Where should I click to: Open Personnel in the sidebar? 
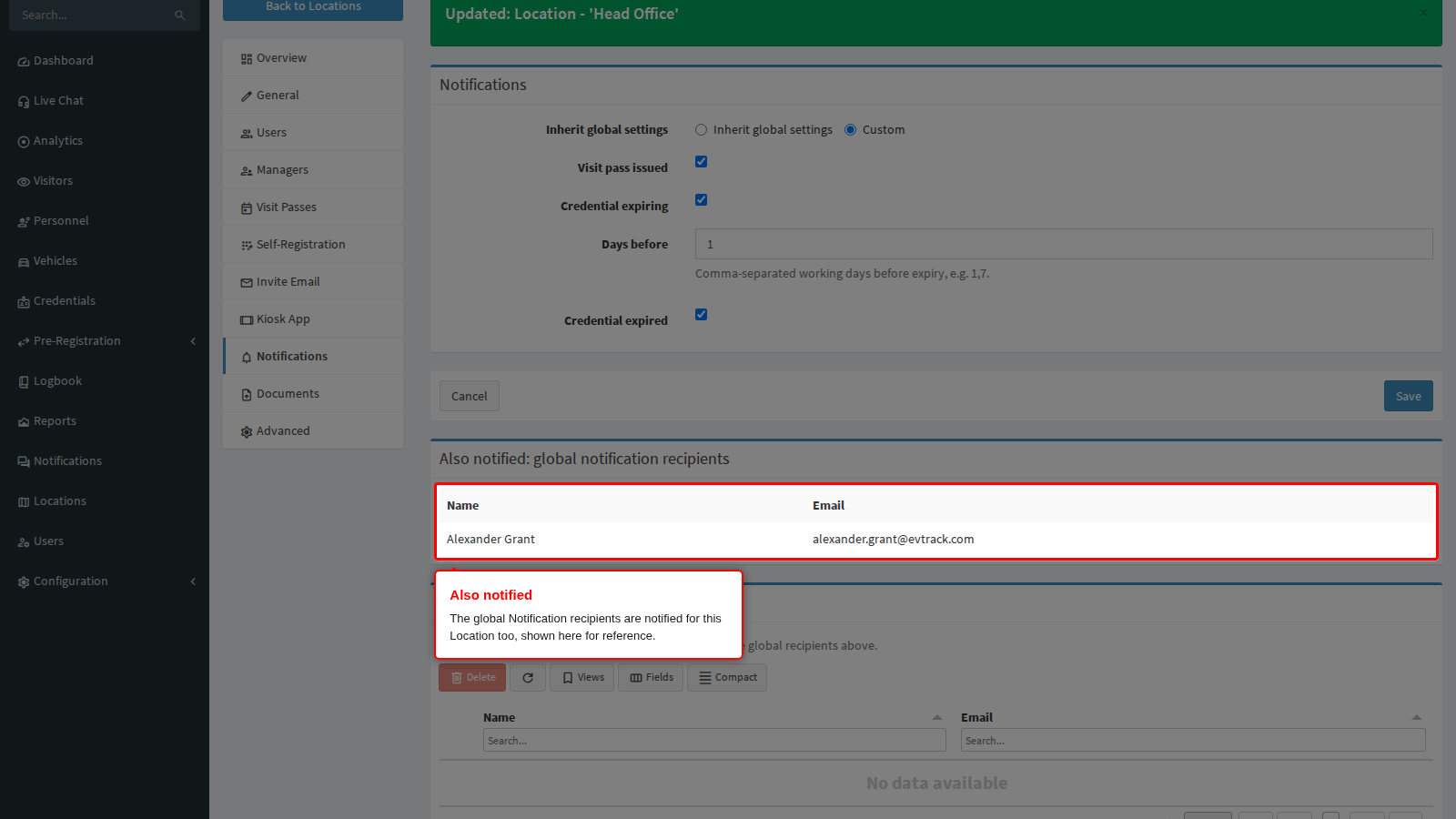105,221
